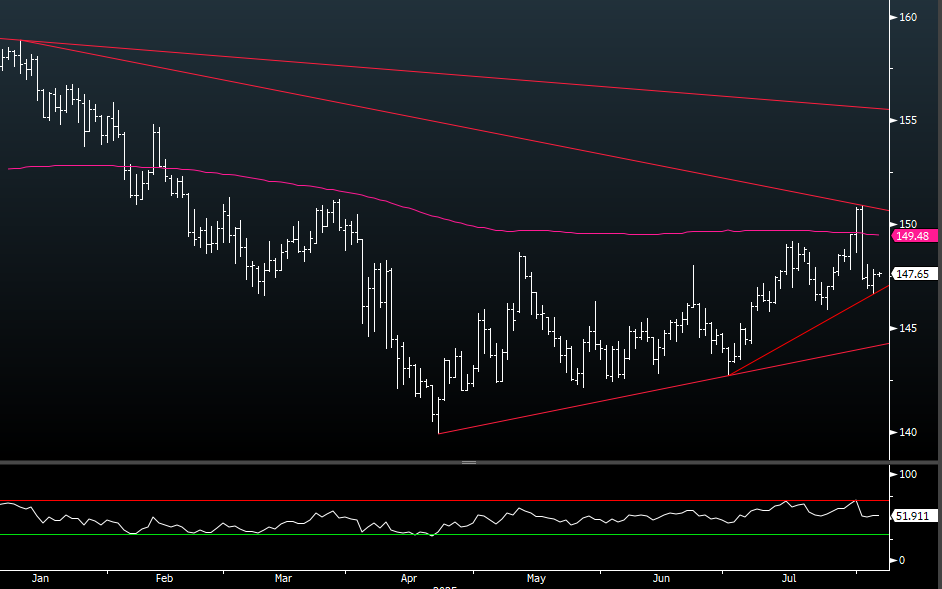The width and height of the screenshot is (942, 589).
Task: Select the Jul label on time axis
Action: [x=789, y=578]
